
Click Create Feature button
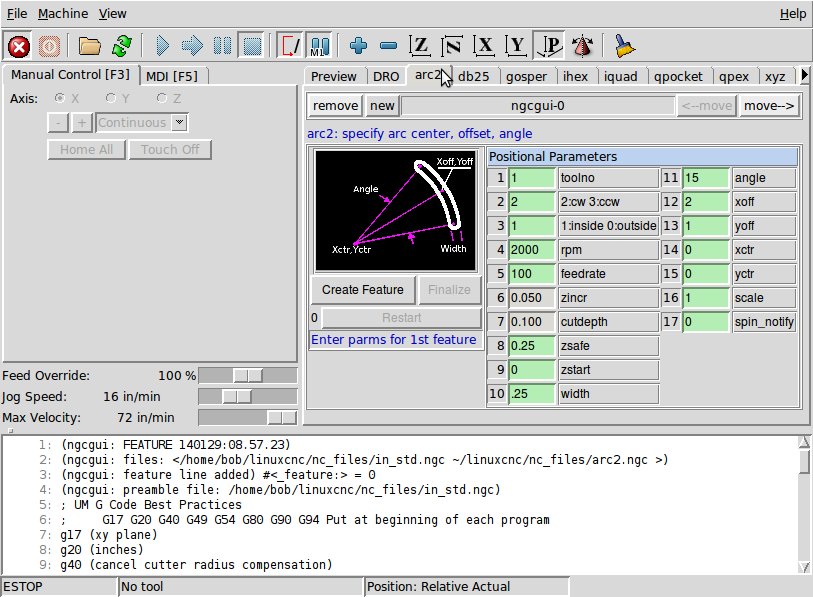point(362,289)
